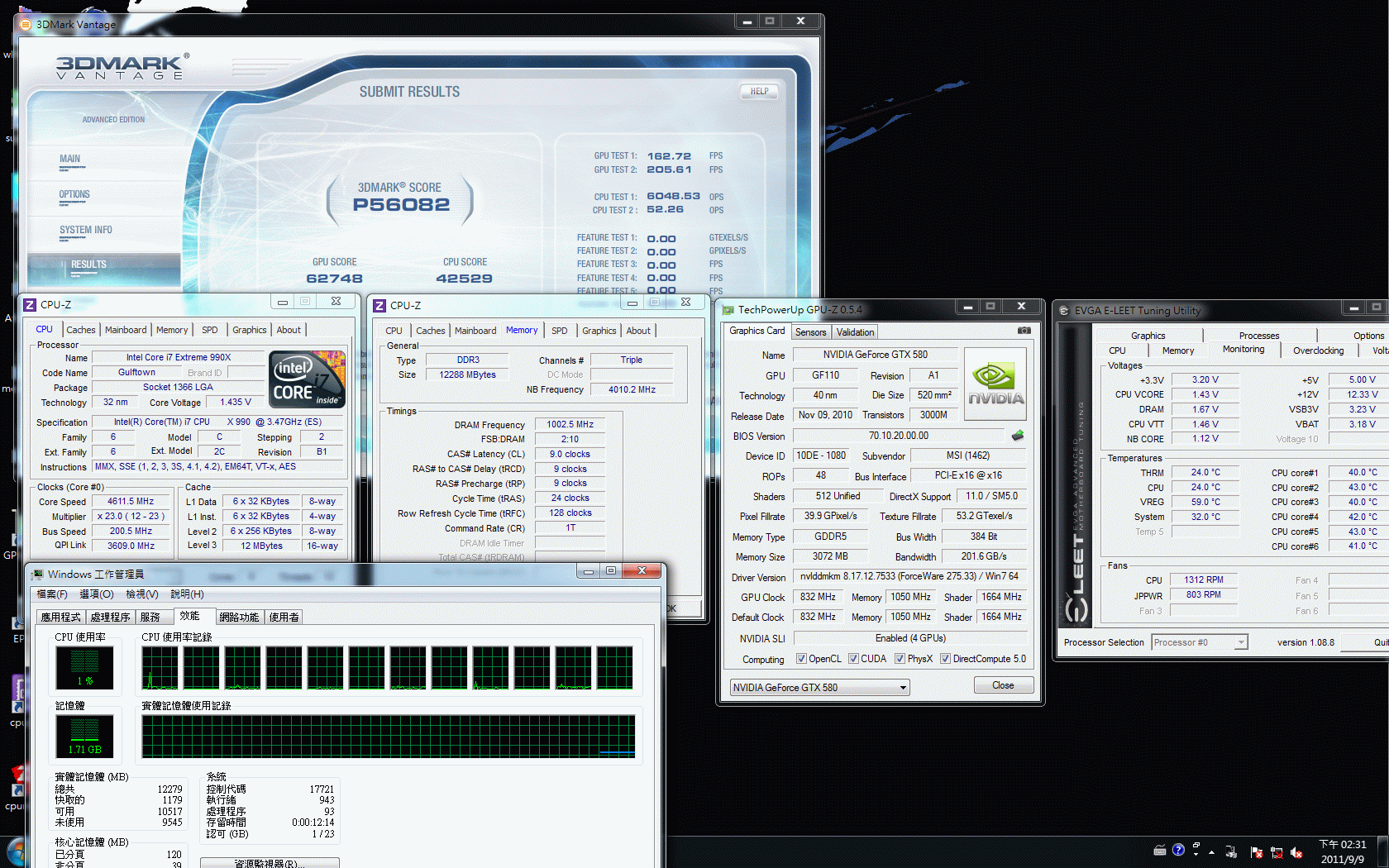Image resolution: width=1389 pixels, height=868 pixels.
Task: Switch to the 網路功能 tab in Task Manager
Action: (x=239, y=618)
